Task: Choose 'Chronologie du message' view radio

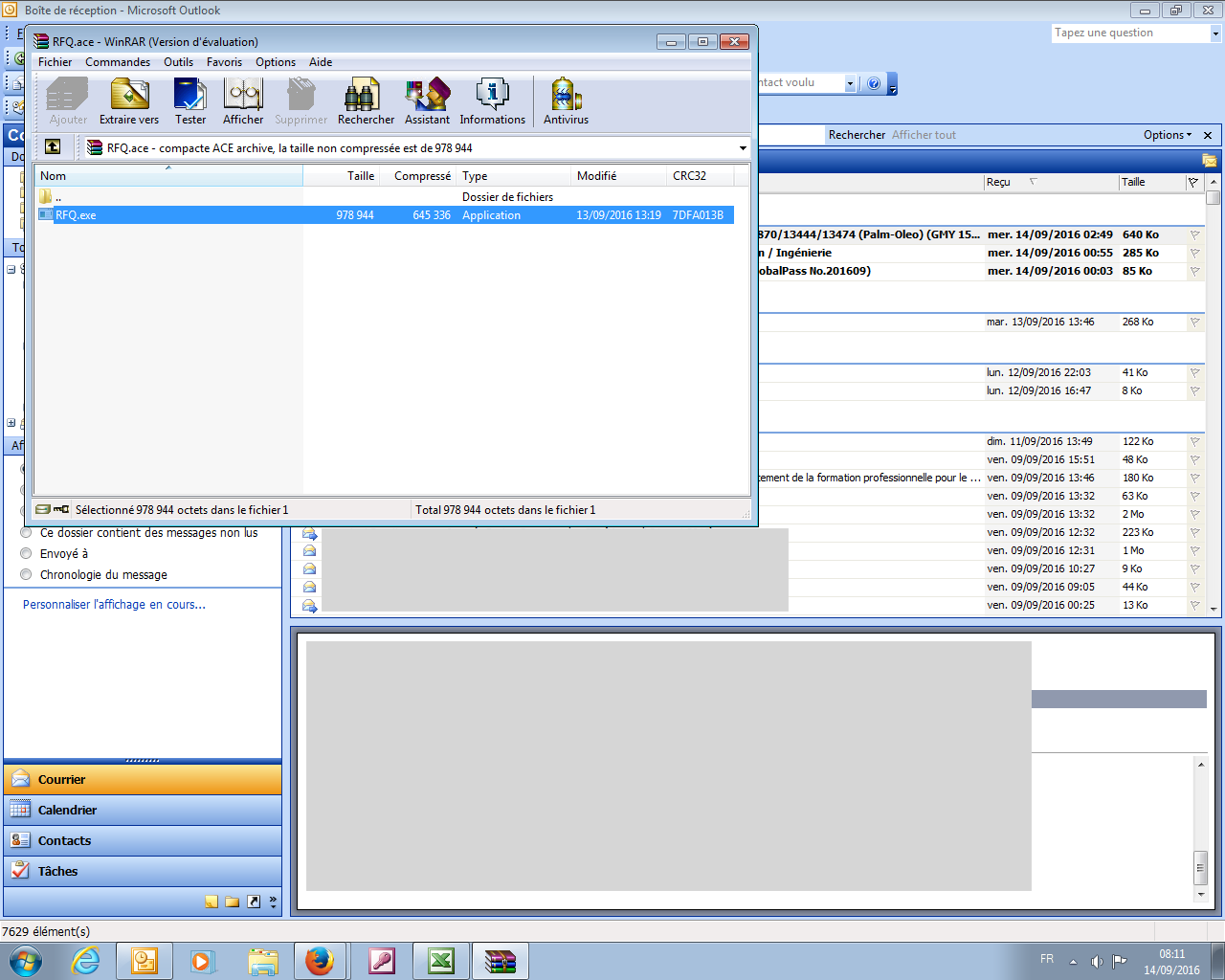Action: tap(27, 575)
